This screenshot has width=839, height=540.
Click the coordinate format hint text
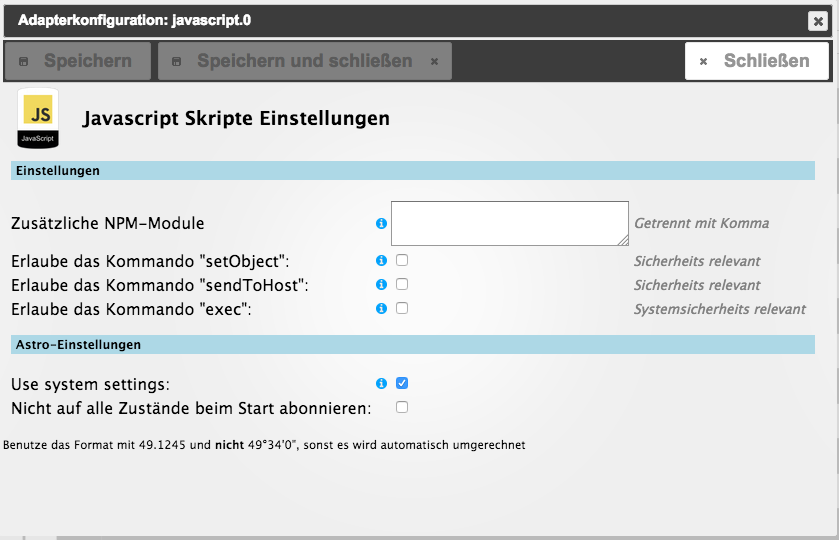pos(264,445)
